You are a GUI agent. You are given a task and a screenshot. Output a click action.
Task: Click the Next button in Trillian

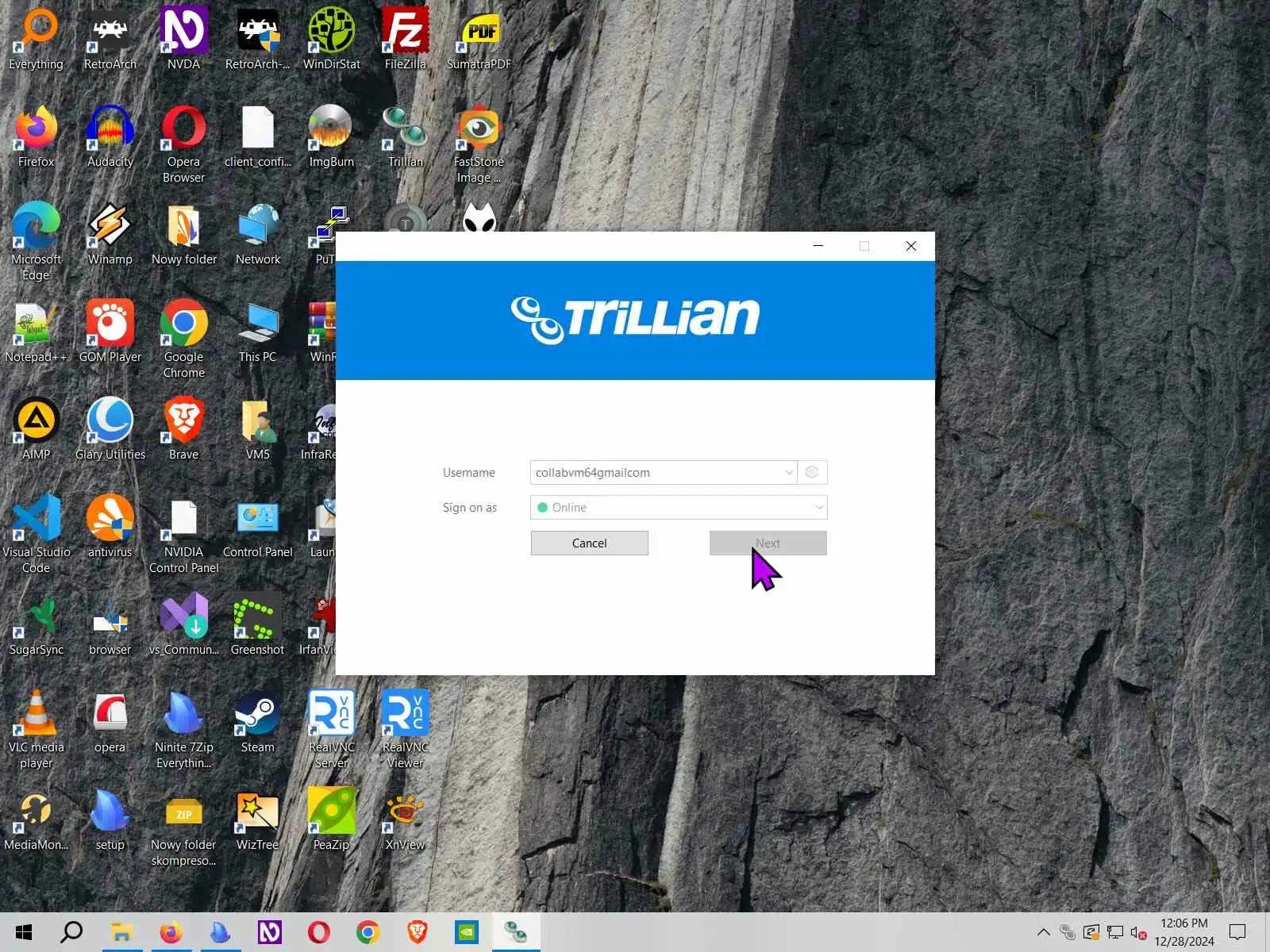768,543
